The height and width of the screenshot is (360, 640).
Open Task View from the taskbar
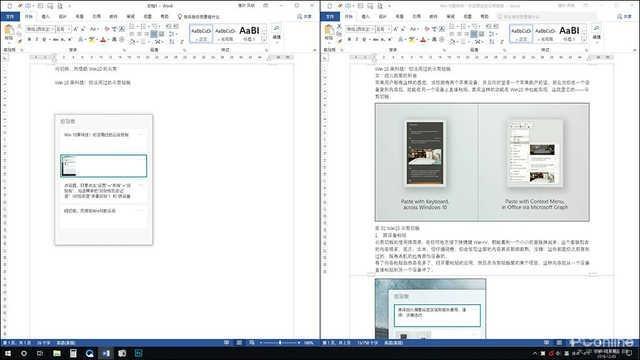pos(40,353)
